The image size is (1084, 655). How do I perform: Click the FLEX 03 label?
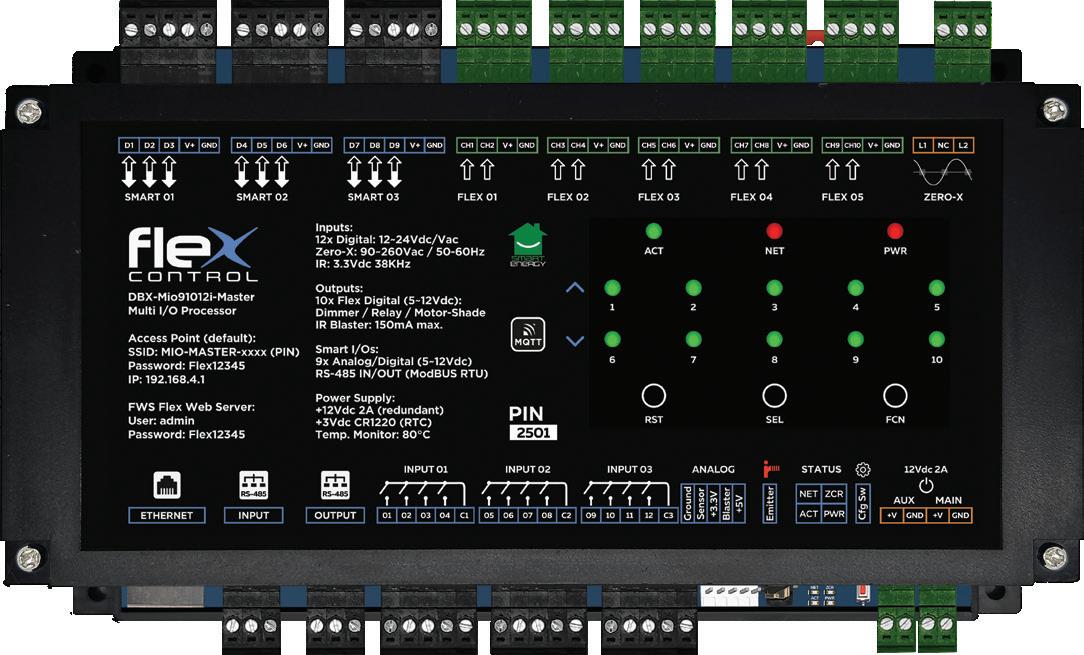coord(658,197)
